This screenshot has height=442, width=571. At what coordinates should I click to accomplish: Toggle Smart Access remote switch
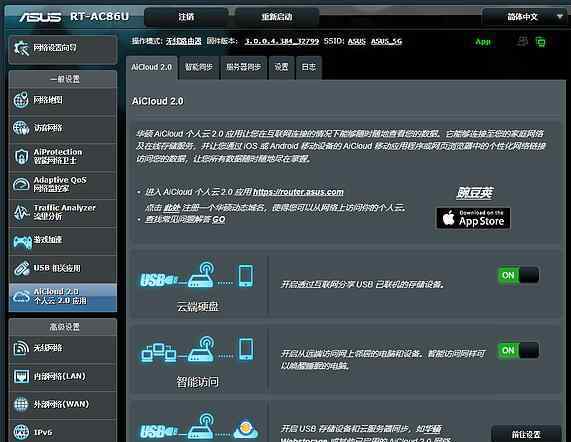click(518, 350)
